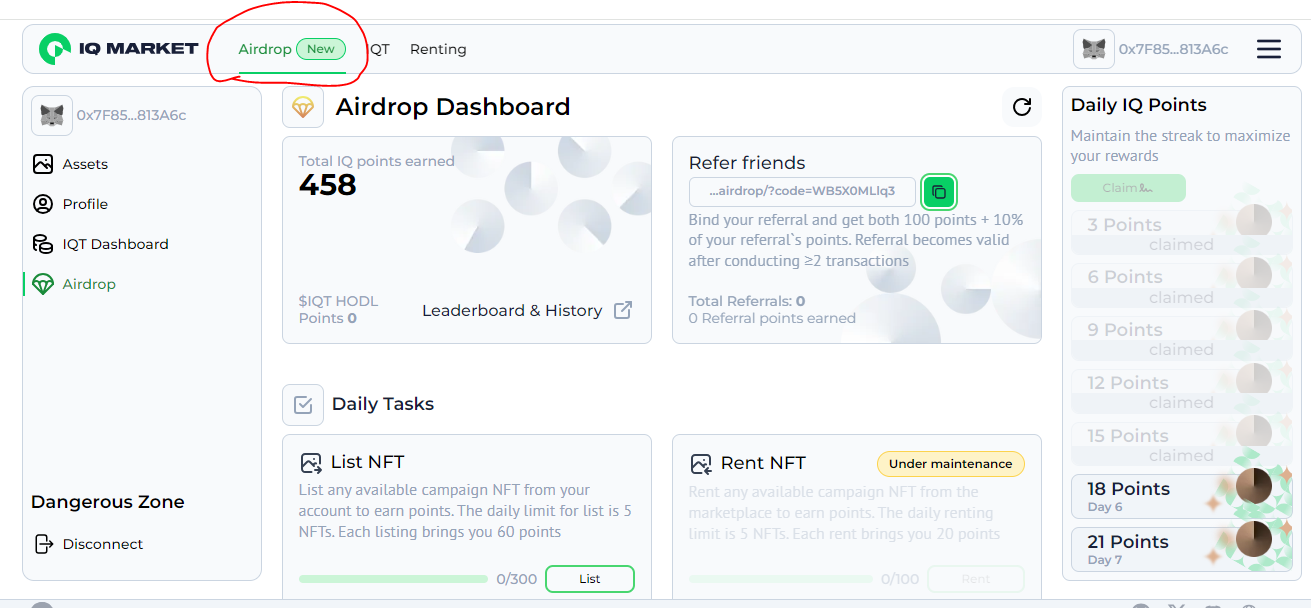Switch to the Renting tab
This screenshot has width=1311, height=608.
(438, 49)
